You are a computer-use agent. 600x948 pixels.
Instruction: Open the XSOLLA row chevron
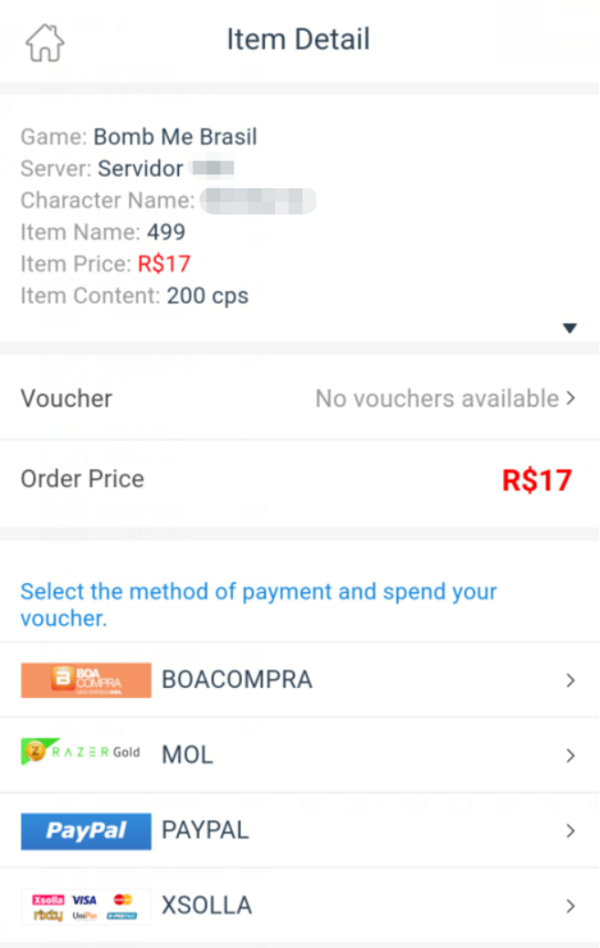(x=571, y=906)
